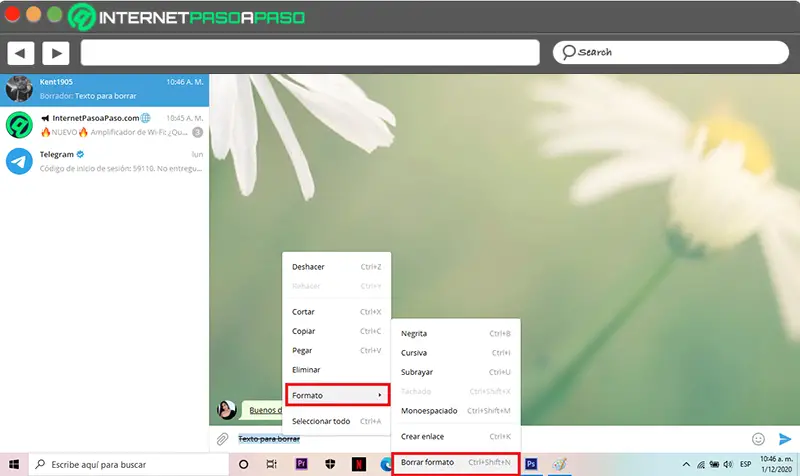Screen dimensions: 800x476
Task: Select Pegar in the context menu
Action: click(337, 350)
